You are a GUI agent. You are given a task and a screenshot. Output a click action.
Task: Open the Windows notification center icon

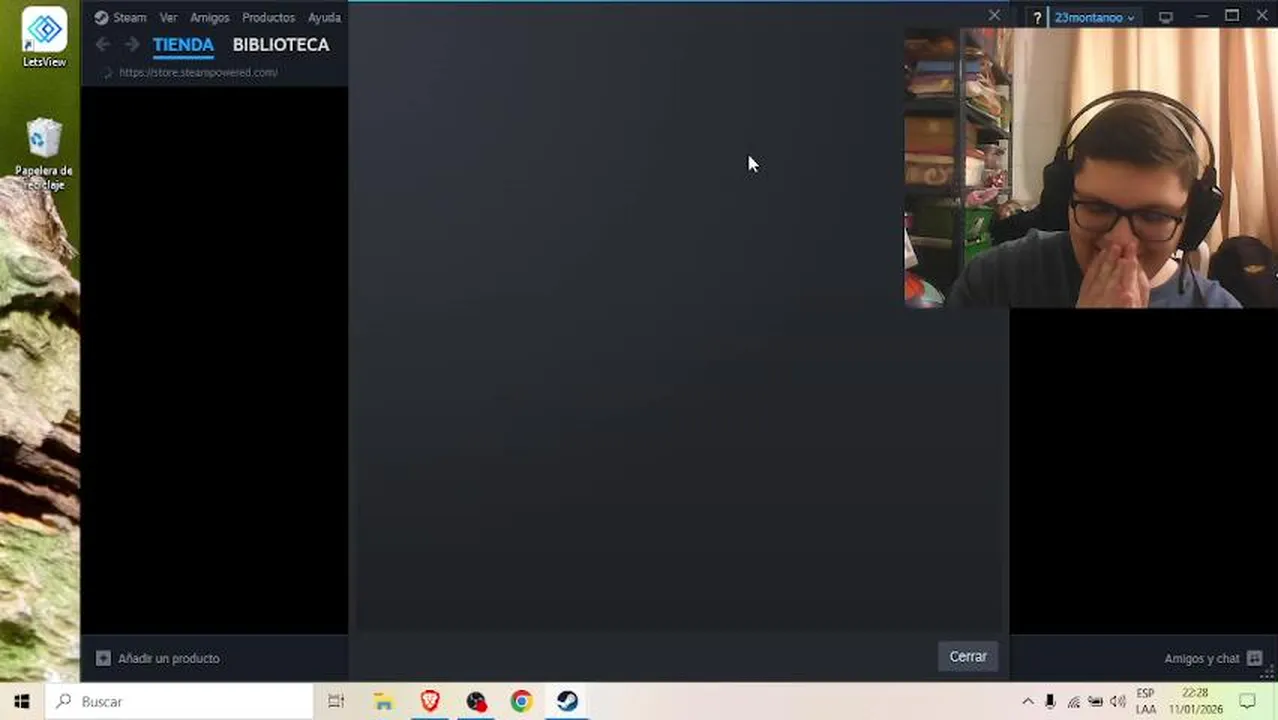(x=1248, y=701)
